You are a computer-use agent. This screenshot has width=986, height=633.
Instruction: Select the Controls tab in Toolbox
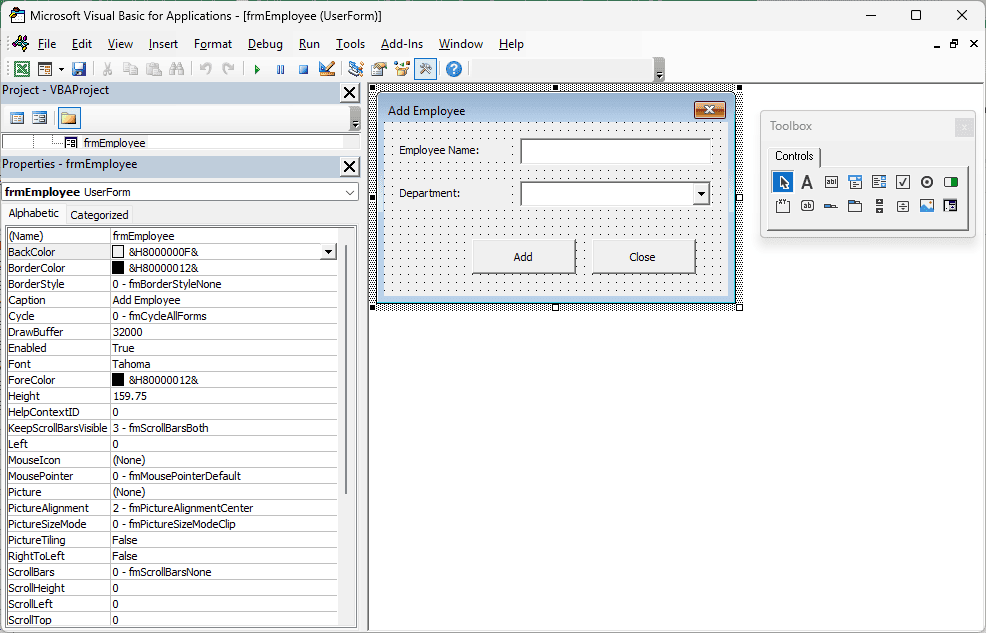(794, 156)
